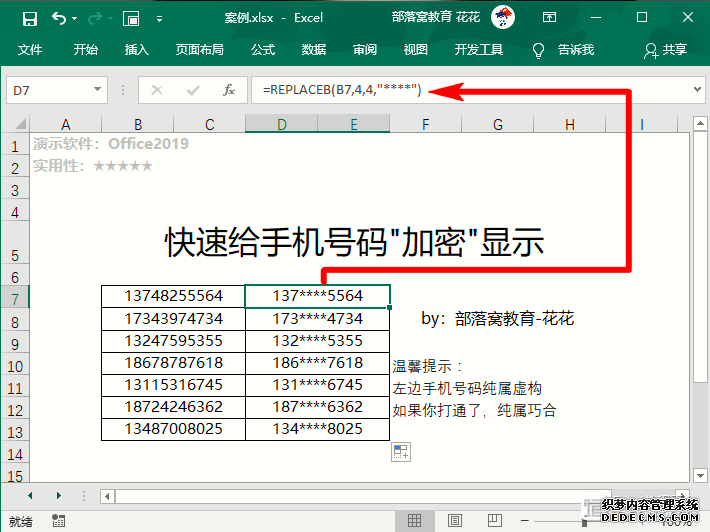
Task: Select Normal view in status bar
Action: [x=414, y=522]
